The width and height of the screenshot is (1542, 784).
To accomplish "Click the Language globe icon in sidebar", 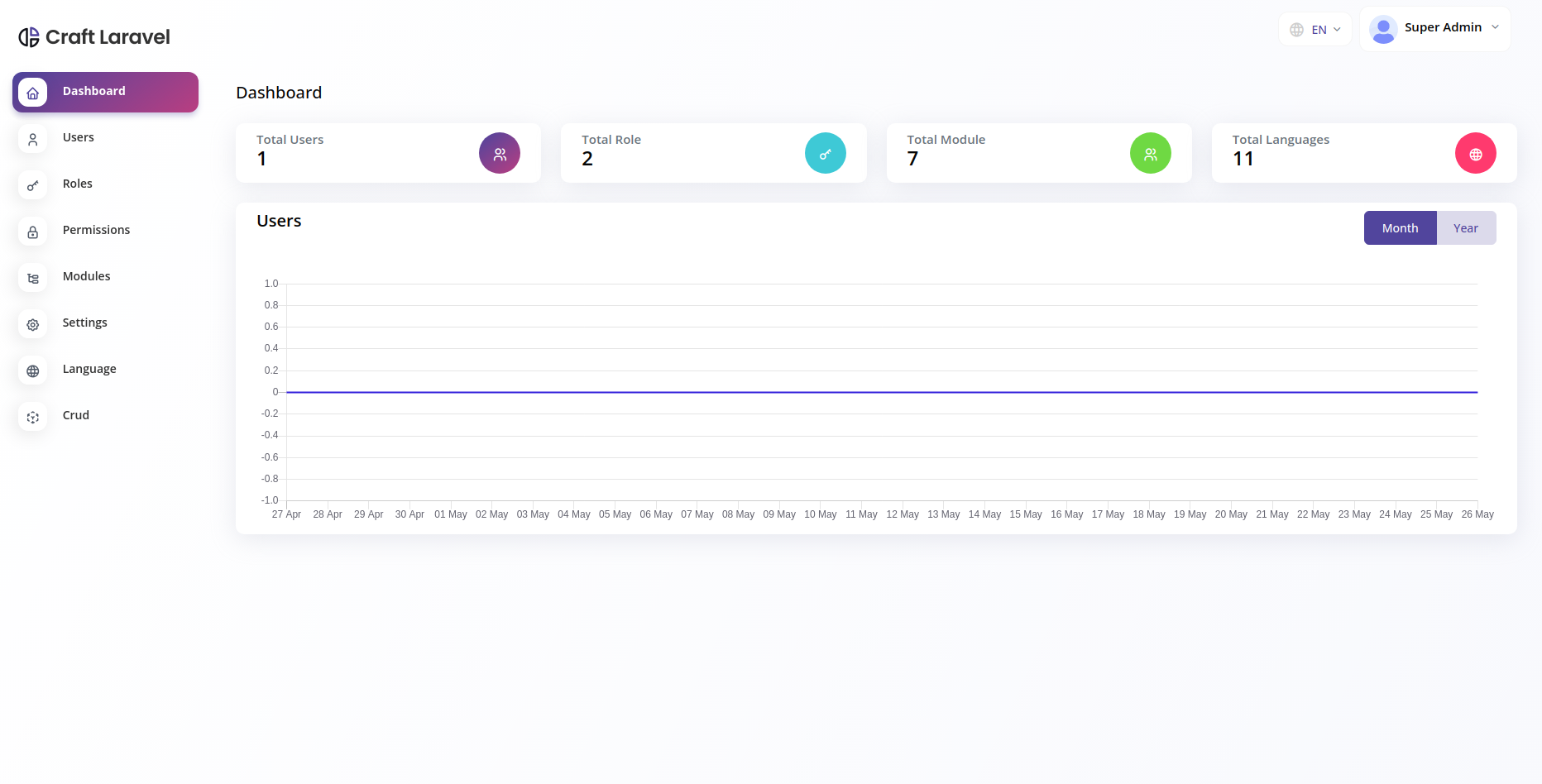I will click(x=33, y=370).
